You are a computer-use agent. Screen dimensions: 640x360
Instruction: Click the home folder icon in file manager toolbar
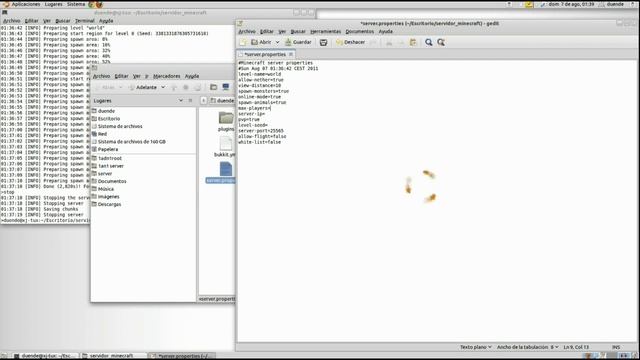point(213,87)
